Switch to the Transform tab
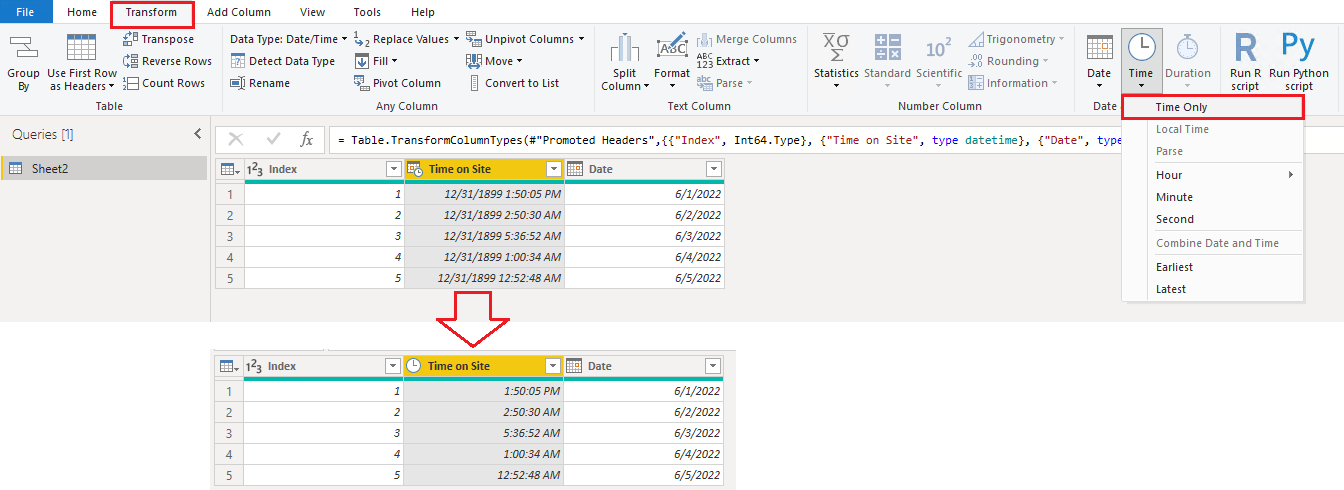 151,13
